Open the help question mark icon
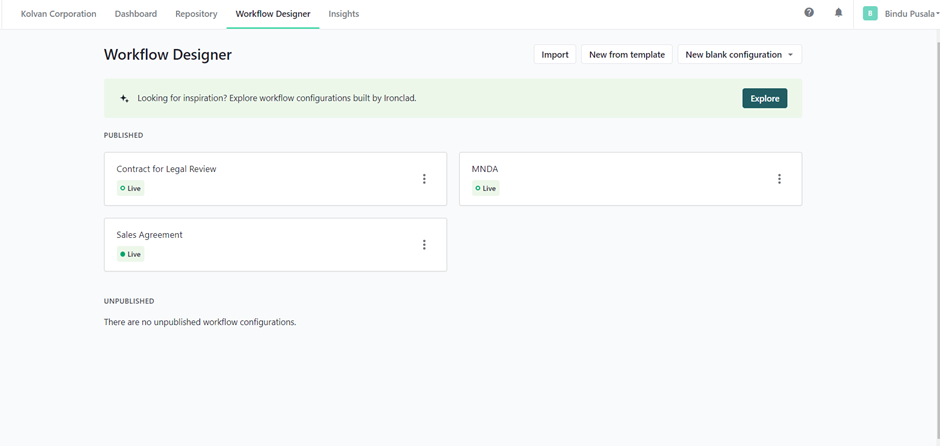Screen dimensions: 940x446 pyautogui.click(x=809, y=13)
